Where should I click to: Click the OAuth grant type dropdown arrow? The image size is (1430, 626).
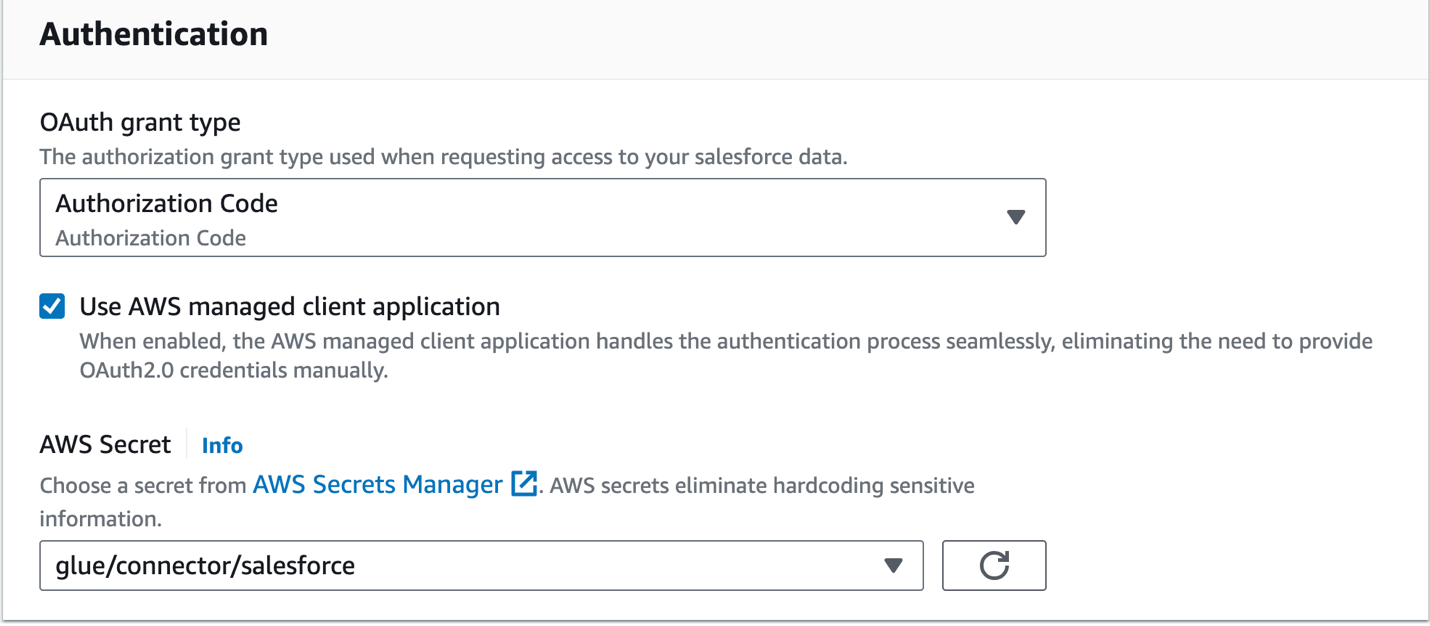pos(1016,217)
